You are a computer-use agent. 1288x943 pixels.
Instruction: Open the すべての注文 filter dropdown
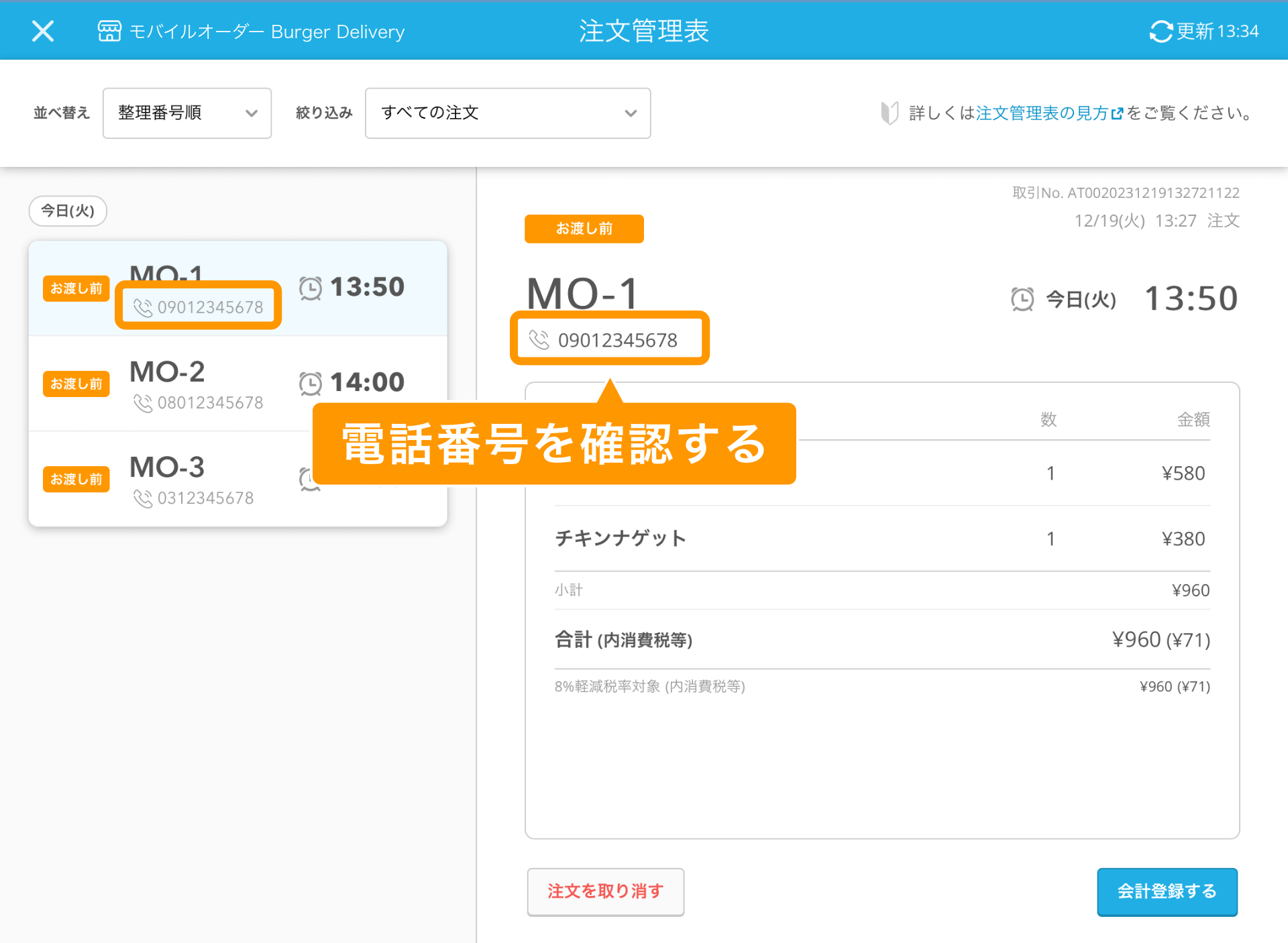pos(508,113)
